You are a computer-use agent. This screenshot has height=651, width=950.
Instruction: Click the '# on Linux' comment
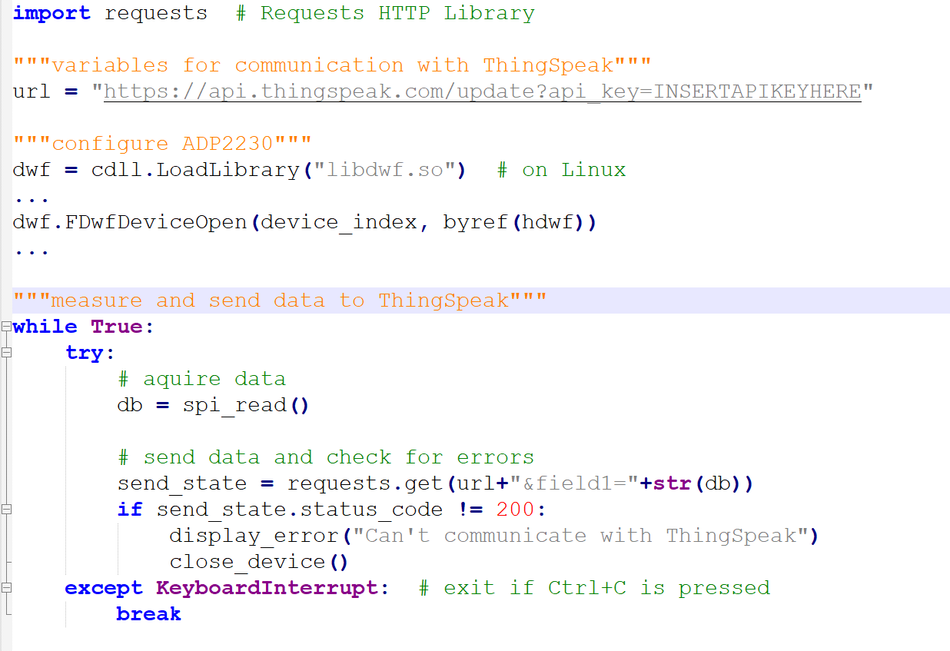coord(562,170)
